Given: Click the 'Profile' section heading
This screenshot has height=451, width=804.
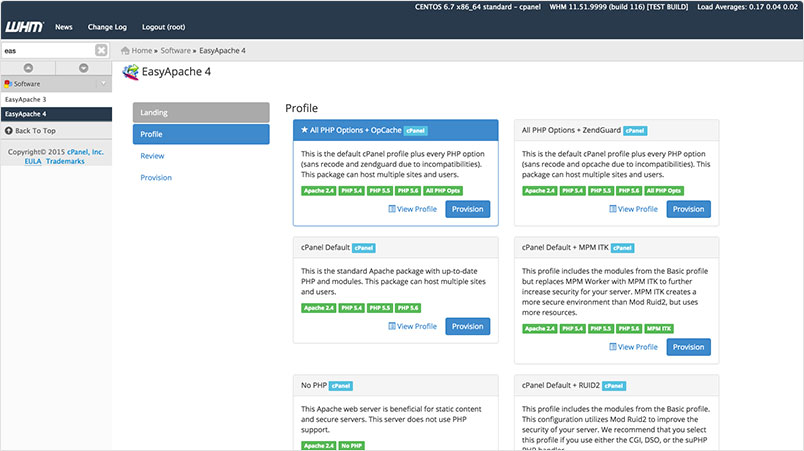Looking at the screenshot, I should (302, 108).
